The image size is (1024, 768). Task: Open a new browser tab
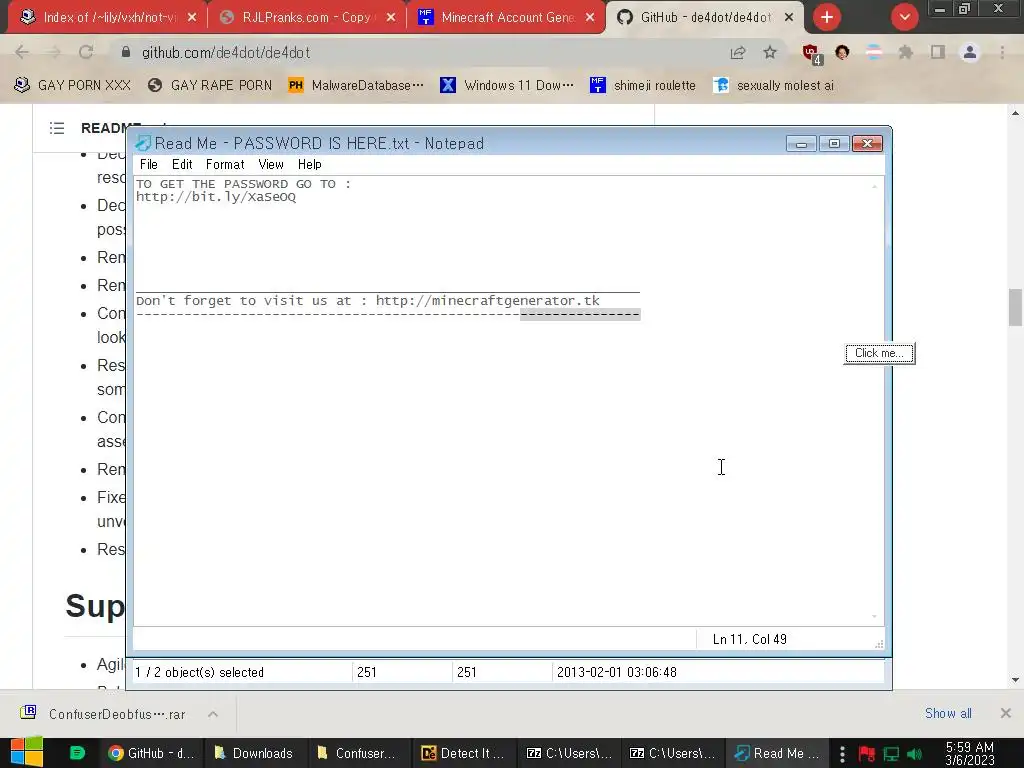click(x=827, y=18)
